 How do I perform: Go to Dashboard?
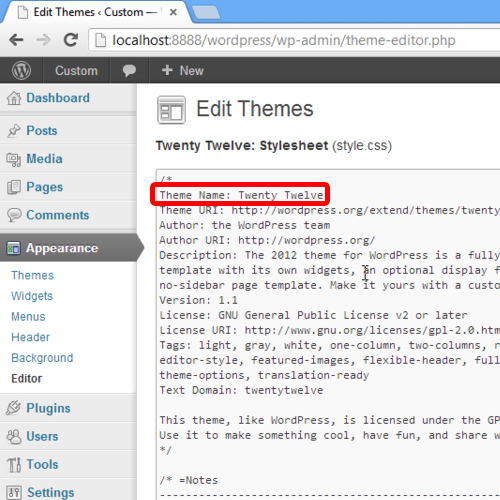pos(58,98)
